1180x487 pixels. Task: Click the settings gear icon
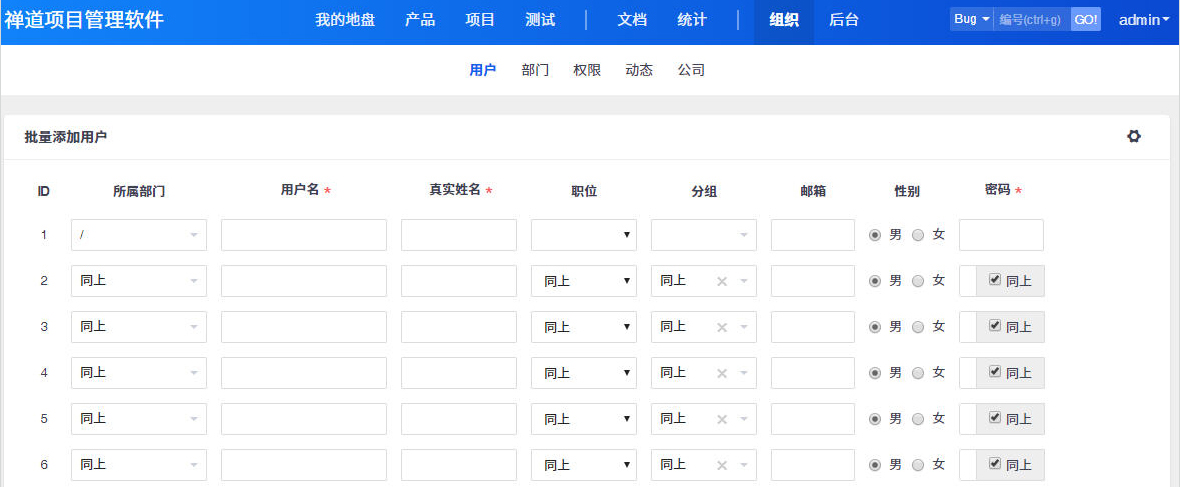1134,137
